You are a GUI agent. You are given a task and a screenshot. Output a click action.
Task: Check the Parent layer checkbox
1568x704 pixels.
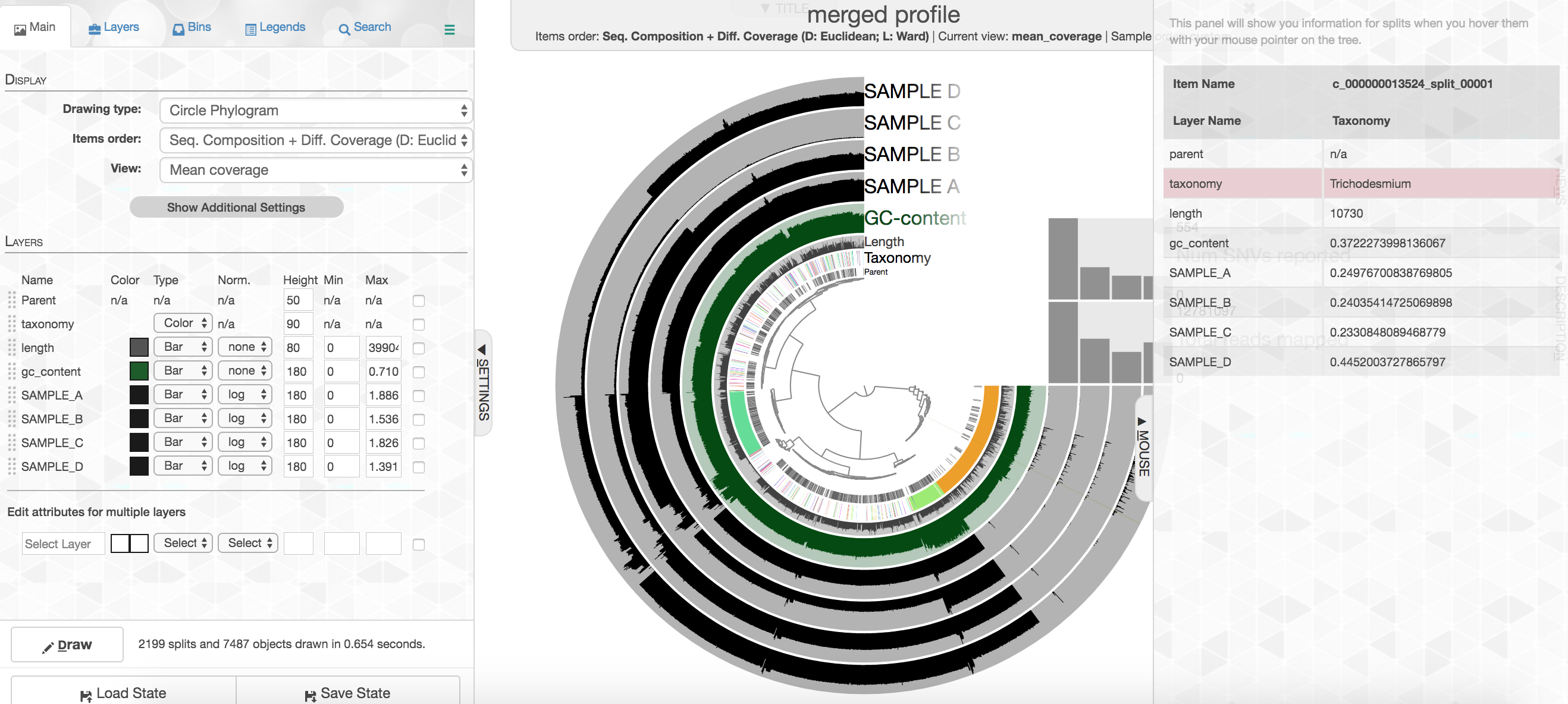click(x=419, y=301)
